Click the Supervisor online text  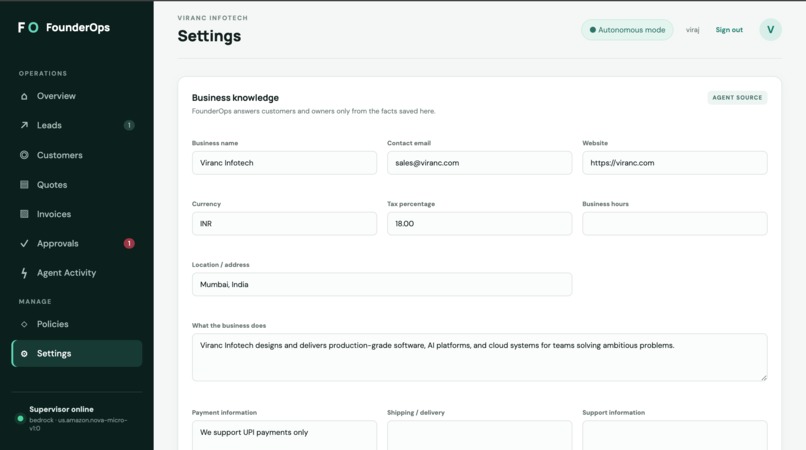[61, 409]
